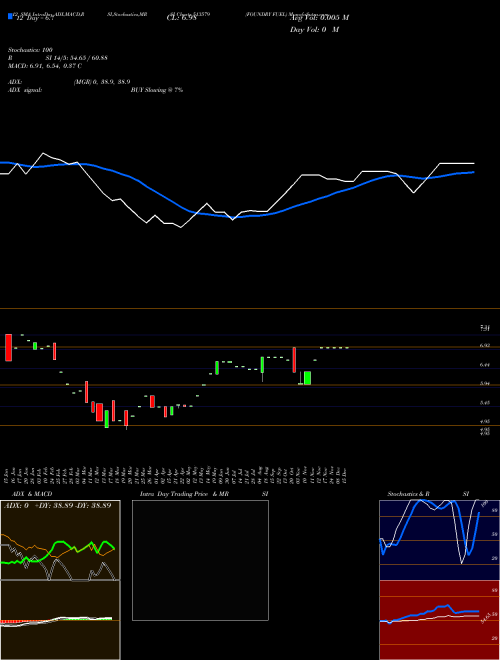Click the 'ADX & MACD' panel title
The width and height of the screenshot is (500, 660).
32,494
